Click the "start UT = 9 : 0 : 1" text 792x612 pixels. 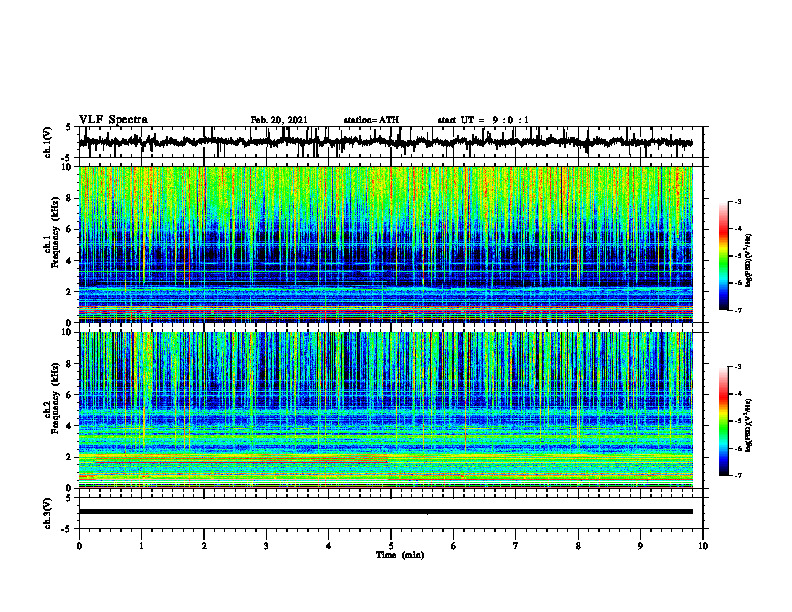(483, 120)
